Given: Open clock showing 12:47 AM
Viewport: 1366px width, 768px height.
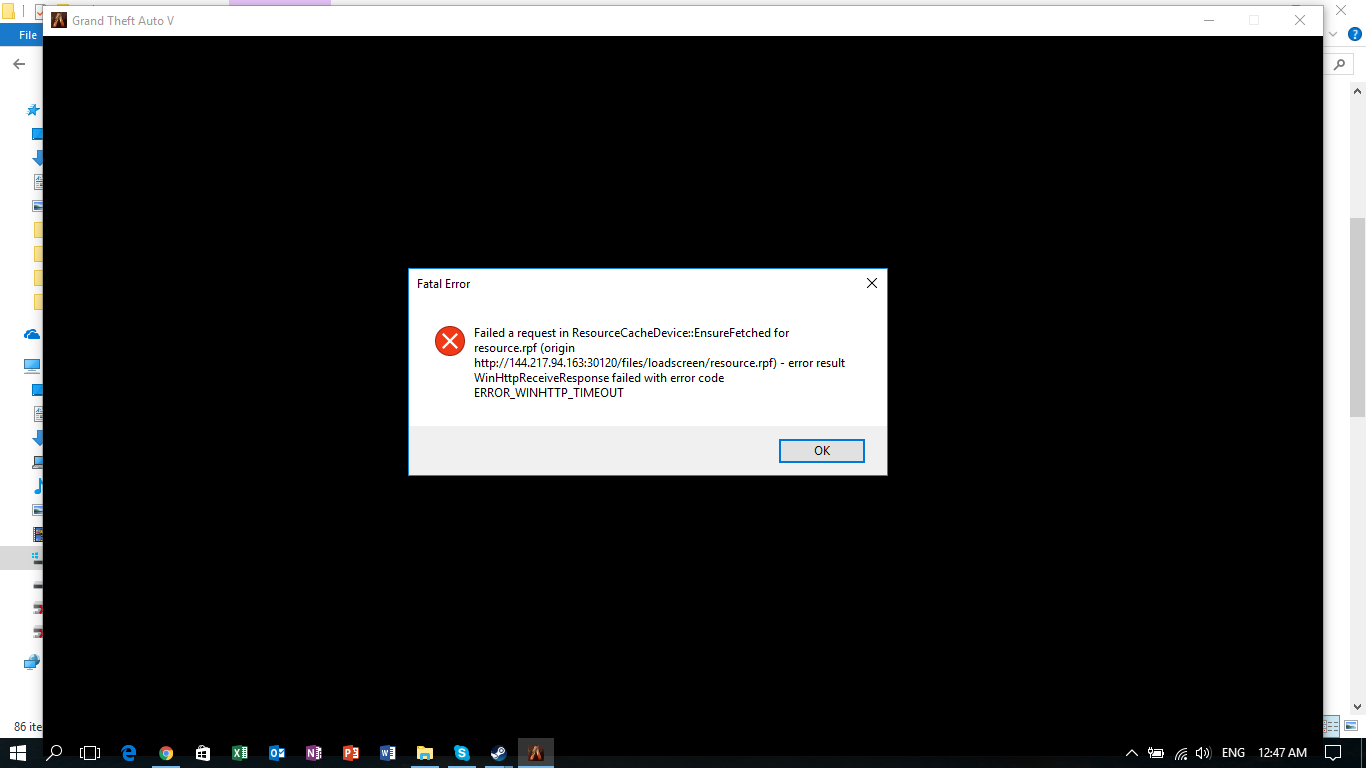Looking at the screenshot, I should (x=1283, y=753).
